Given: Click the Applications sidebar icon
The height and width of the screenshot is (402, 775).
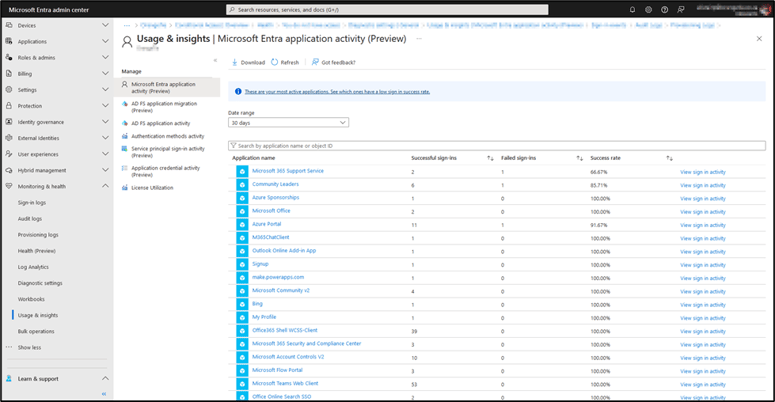Looking at the screenshot, I should tap(9, 42).
